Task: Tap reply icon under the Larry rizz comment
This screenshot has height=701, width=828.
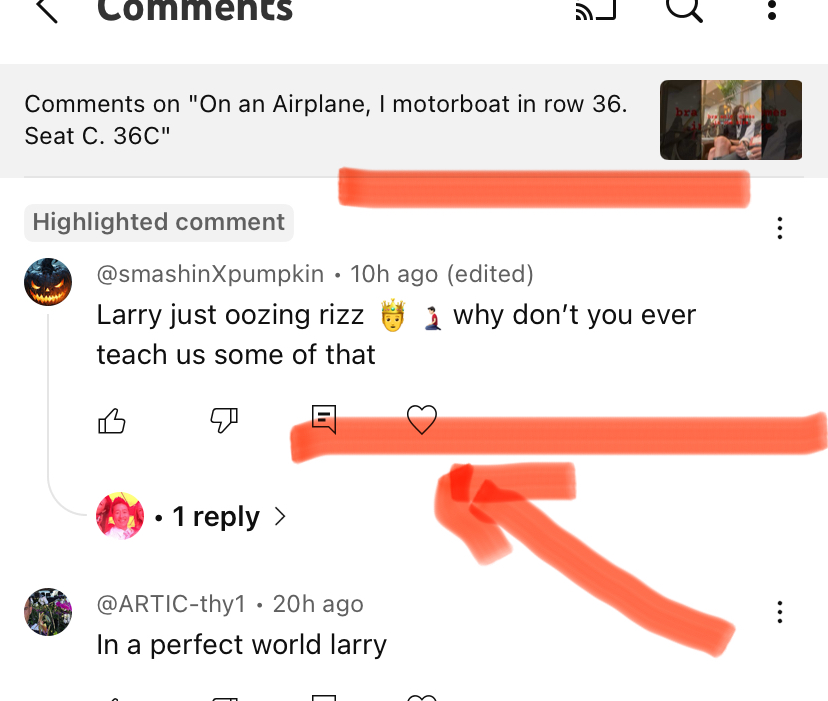Action: click(x=323, y=419)
